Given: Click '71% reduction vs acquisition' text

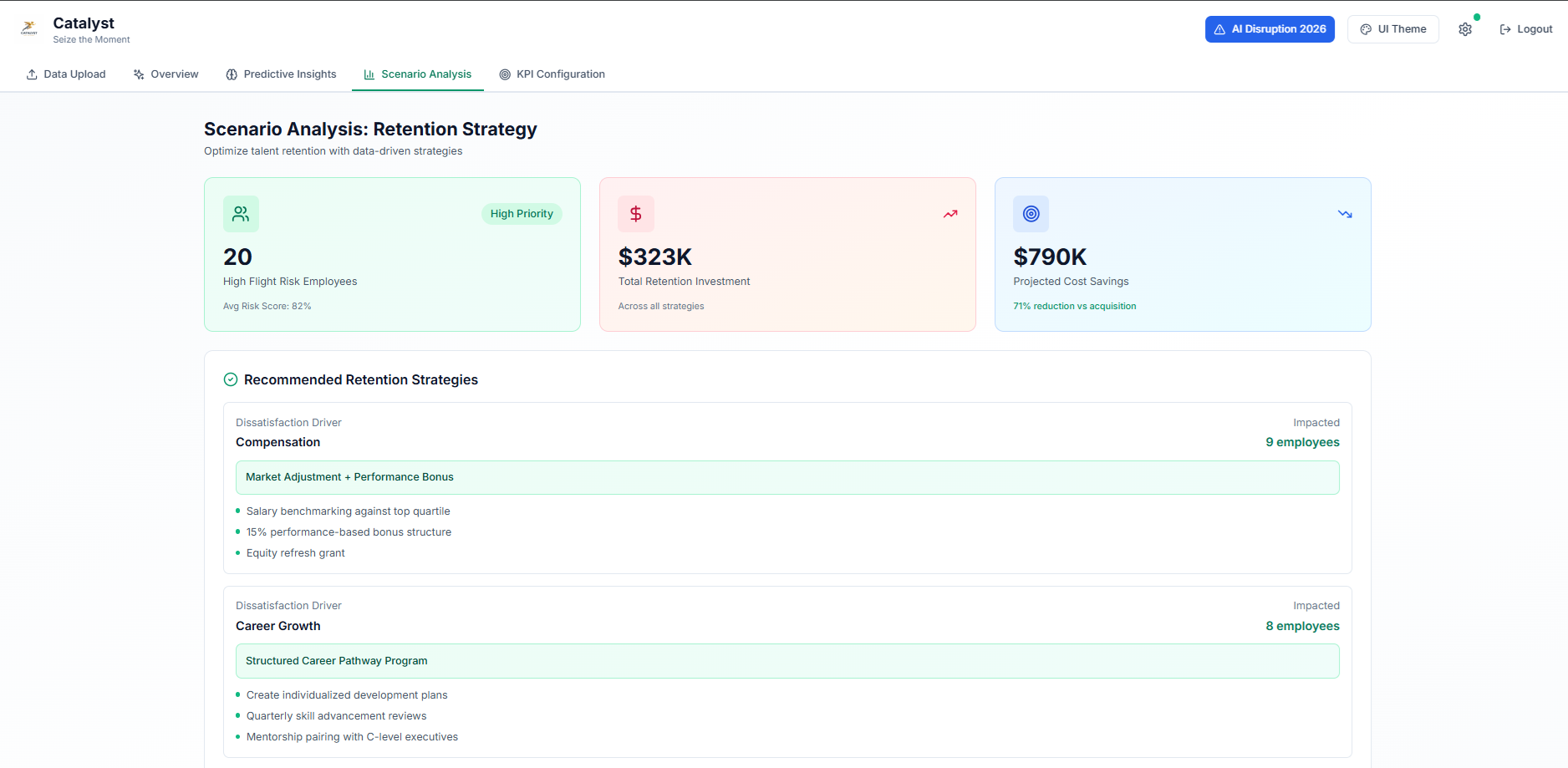Looking at the screenshot, I should (x=1075, y=307).
